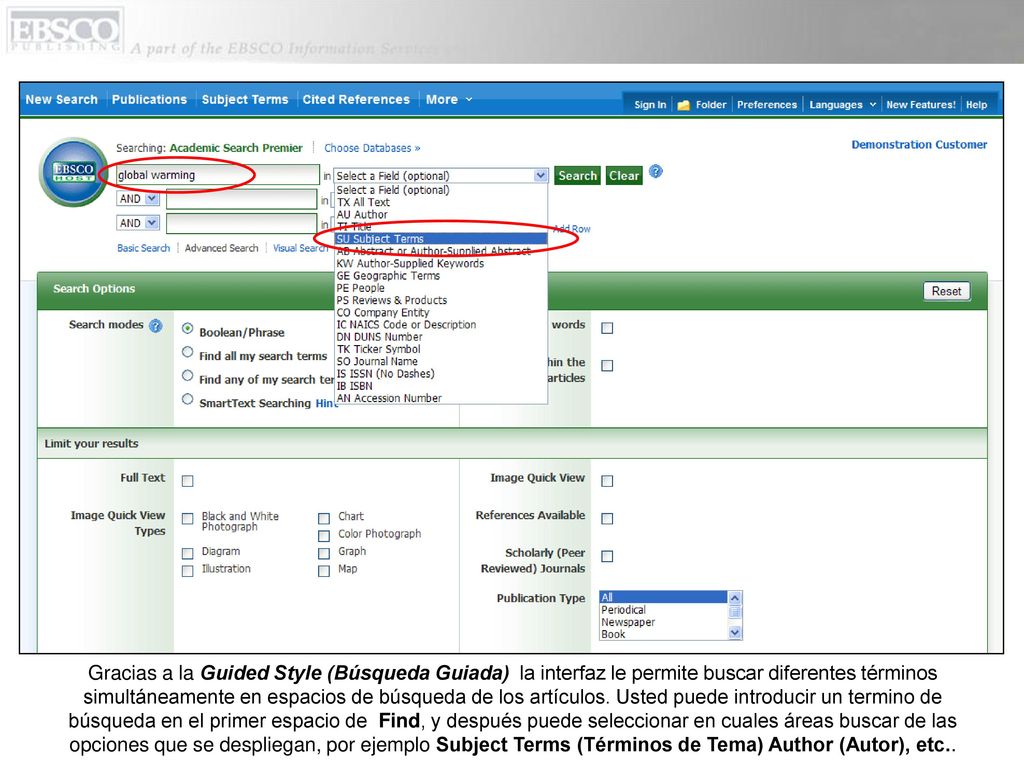Expand the Languages menu
The height and width of the screenshot is (768, 1024).
pyautogui.click(x=842, y=104)
